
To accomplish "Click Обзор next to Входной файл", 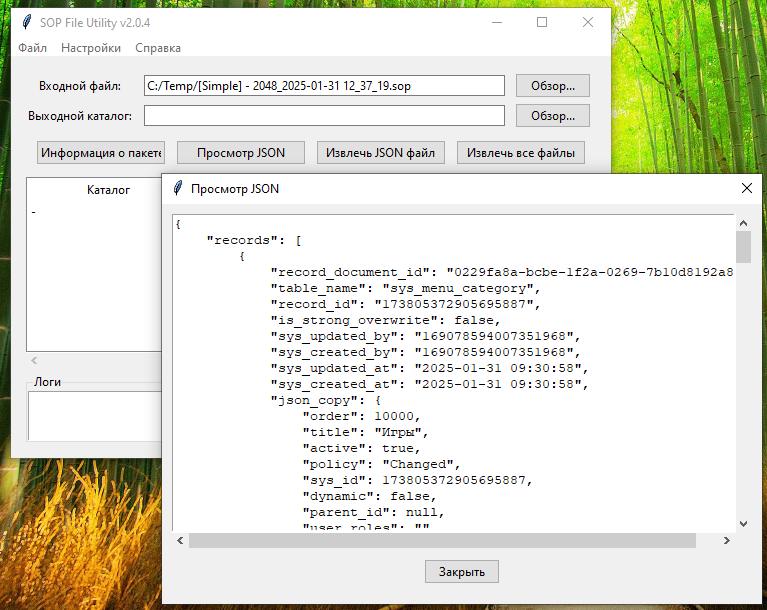I will point(553,86).
